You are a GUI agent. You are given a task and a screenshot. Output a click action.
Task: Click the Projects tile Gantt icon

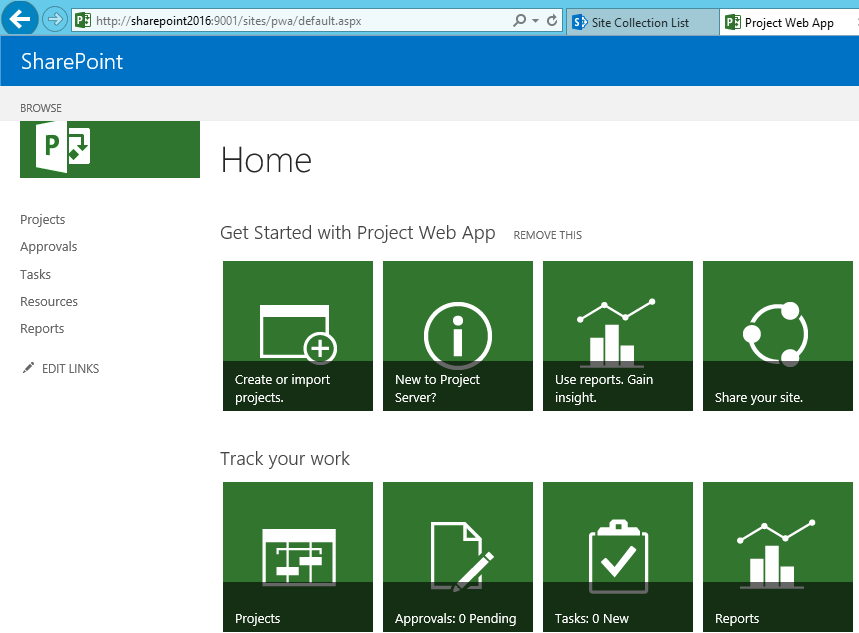coord(299,557)
